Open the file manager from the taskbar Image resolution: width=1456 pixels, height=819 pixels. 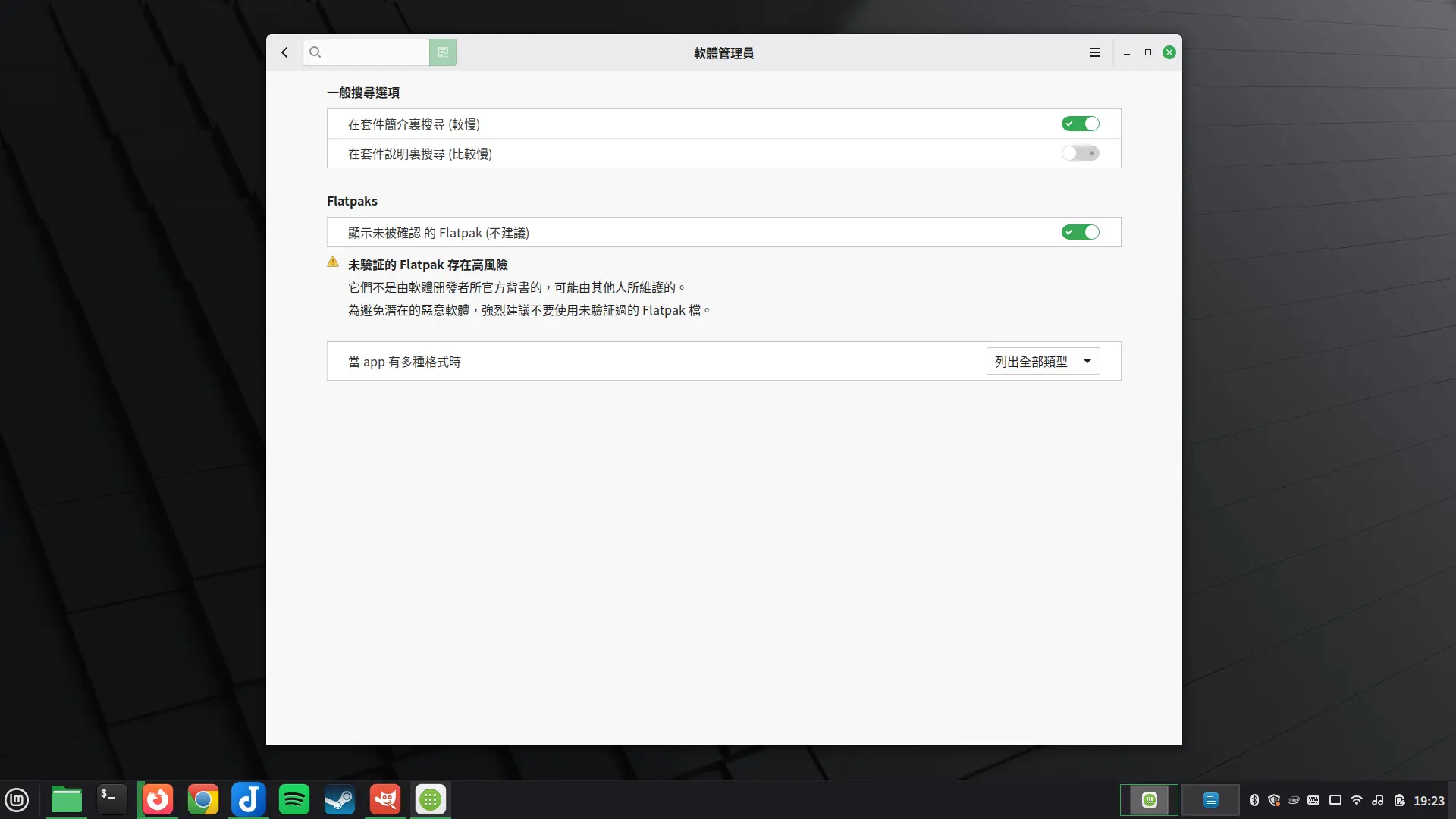(x=66, y=799)
